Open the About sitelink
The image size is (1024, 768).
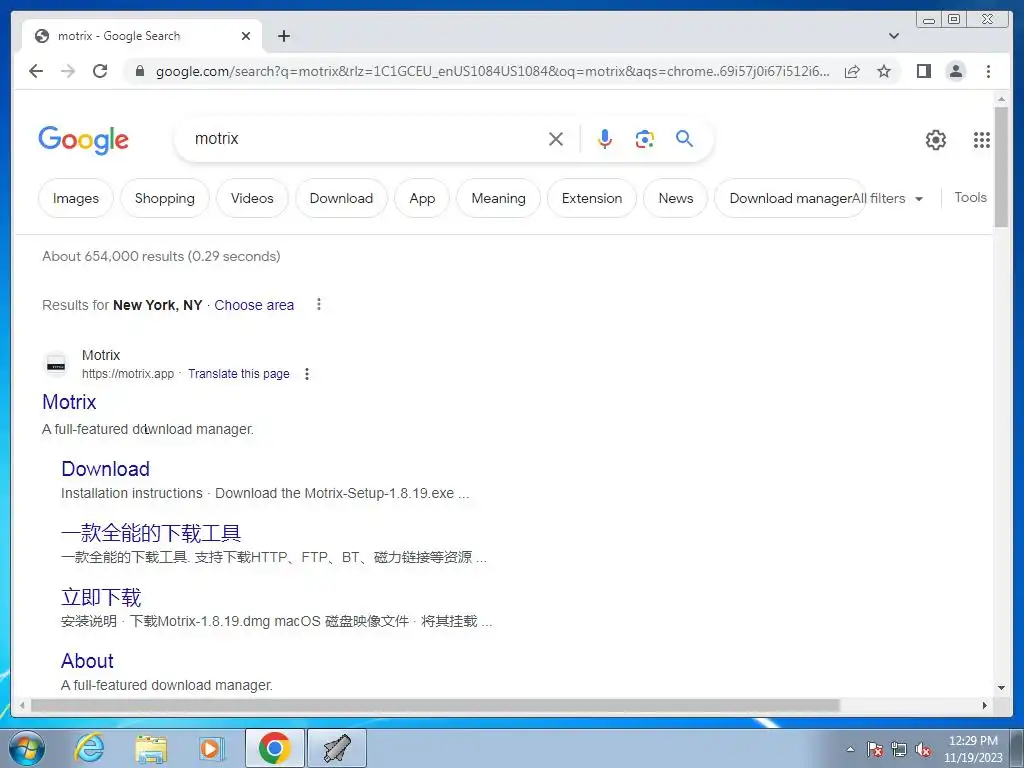88,661
